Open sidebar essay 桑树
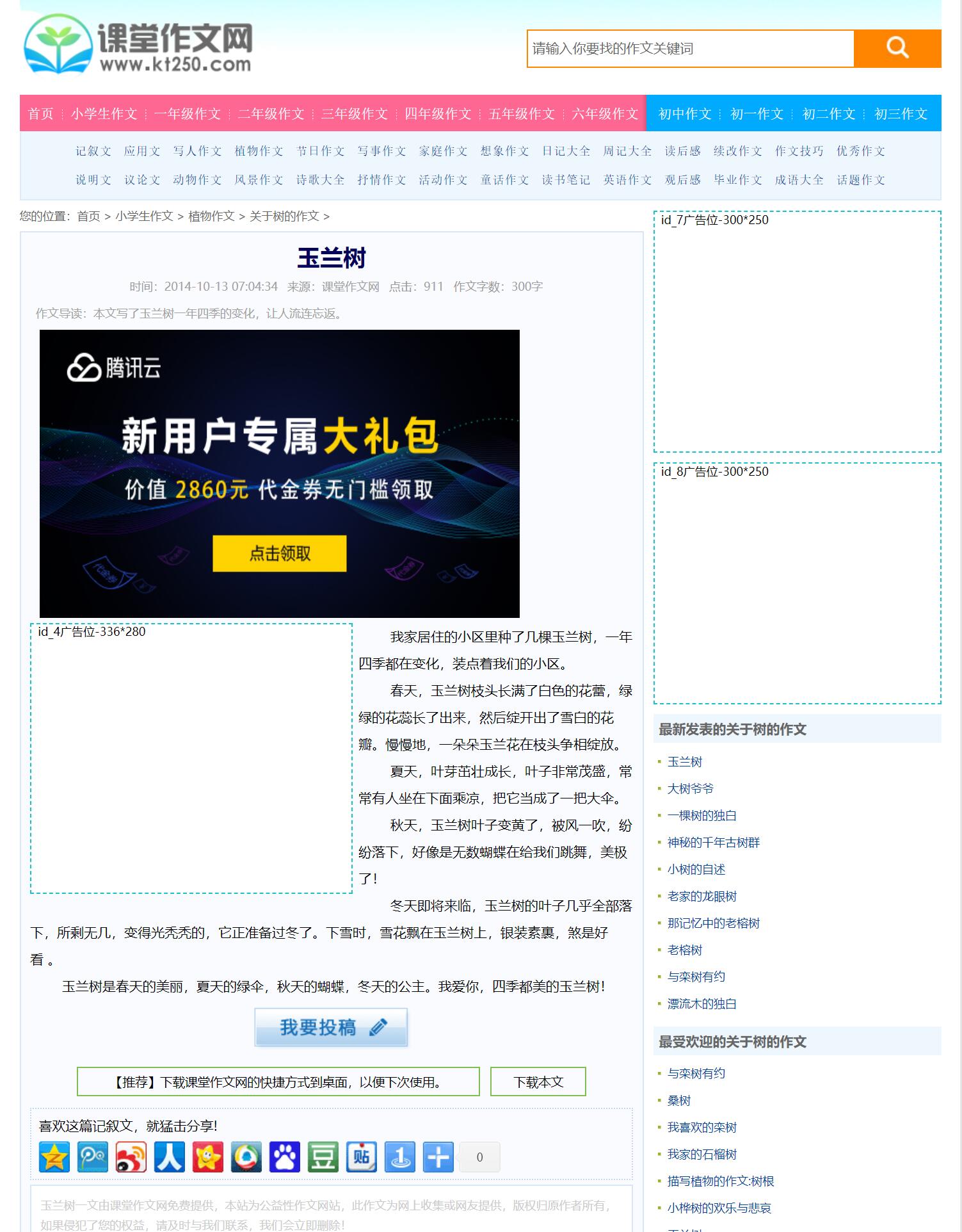962x1232 pixels. tap(679, 1101)
